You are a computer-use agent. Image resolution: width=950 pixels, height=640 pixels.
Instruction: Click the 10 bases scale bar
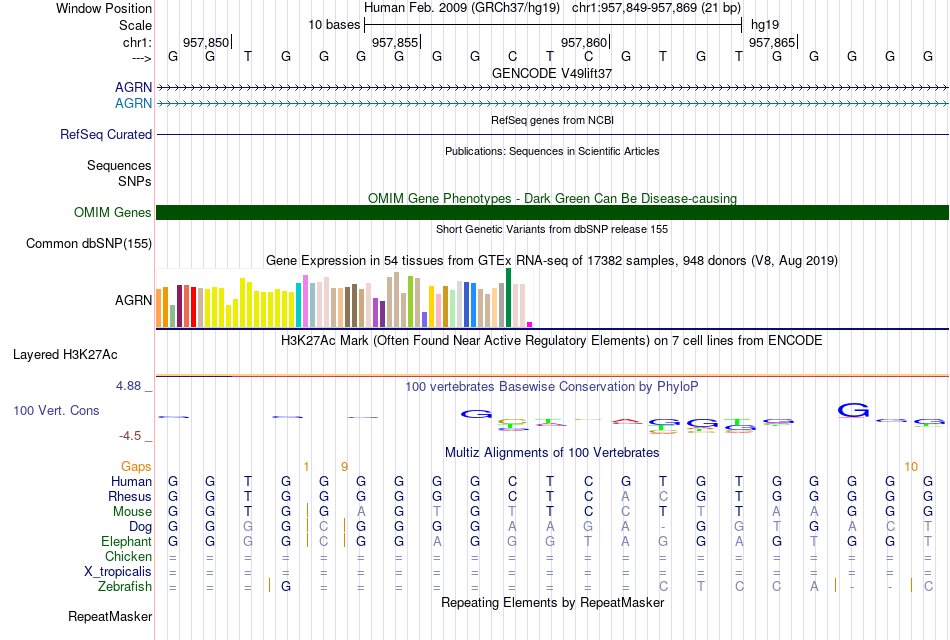(x=553, y=25)
